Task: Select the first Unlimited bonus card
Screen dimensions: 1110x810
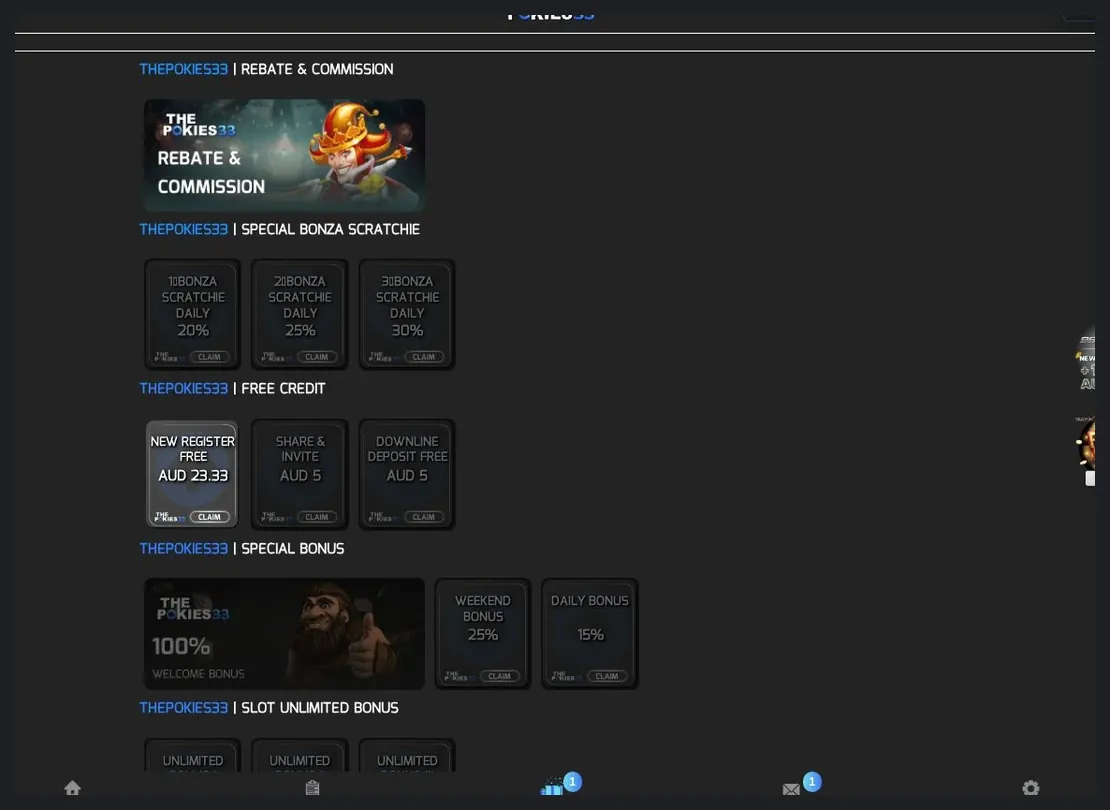Action: 193,755
